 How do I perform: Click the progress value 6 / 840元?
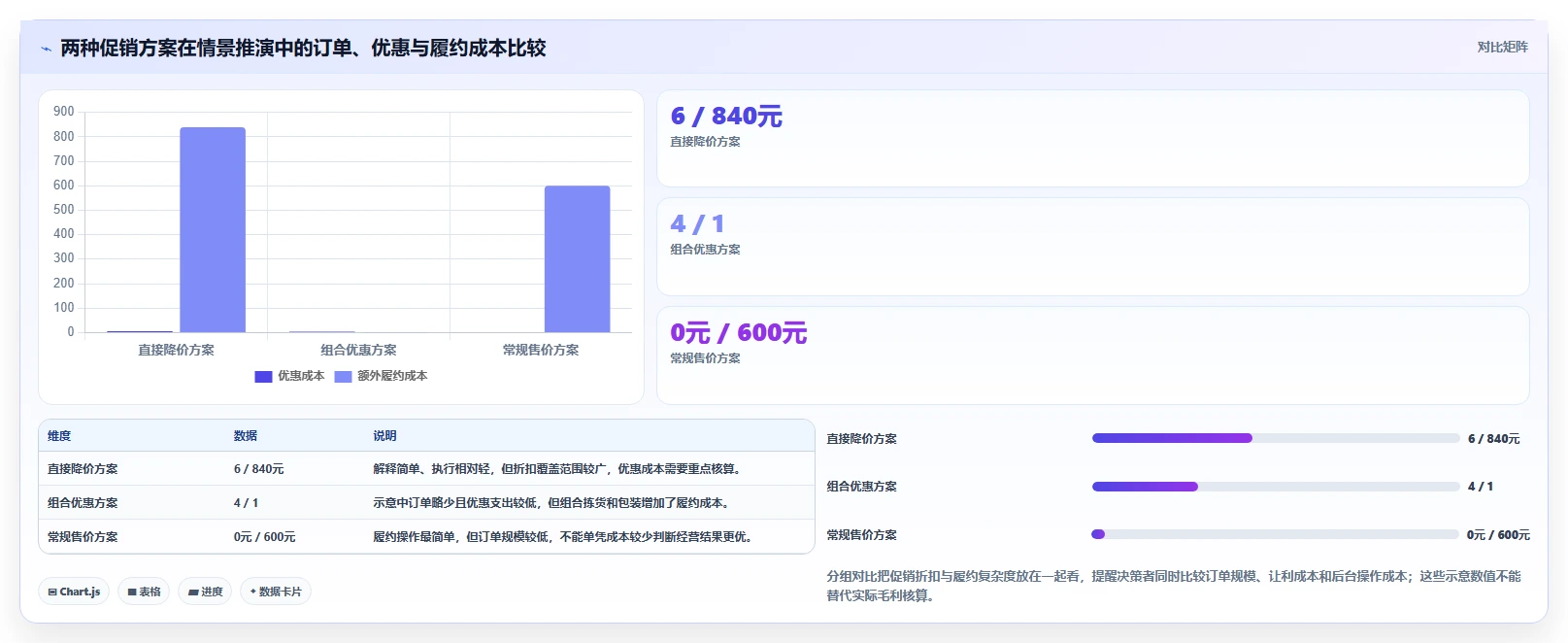1493,439
